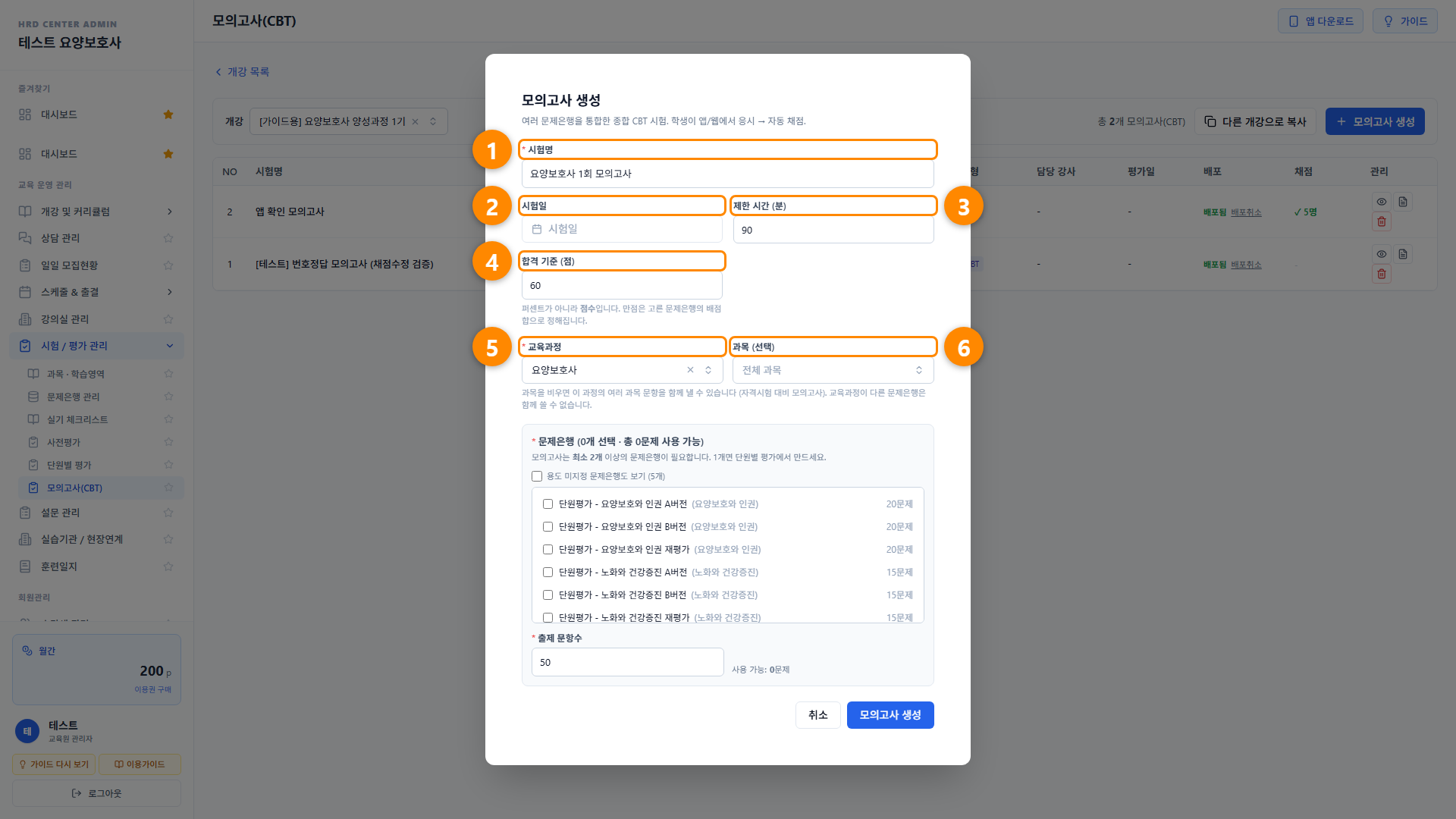Check 단원평가 - 노화와 건강증진 A버전
This screenshot has width=1456, height=819.
click(x=548, y=572)
